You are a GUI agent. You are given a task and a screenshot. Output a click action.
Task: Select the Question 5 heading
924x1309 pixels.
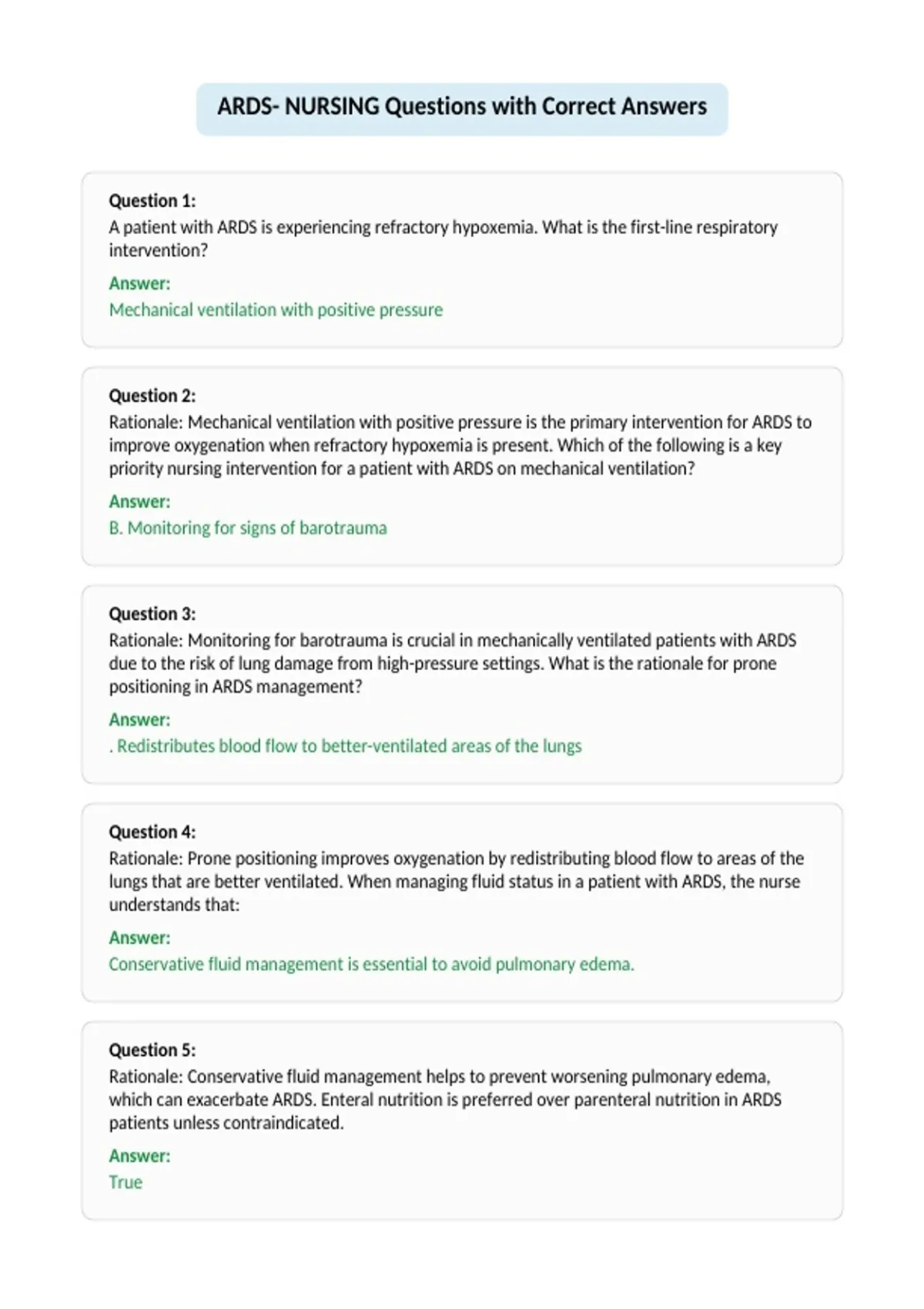point(152,1050)
